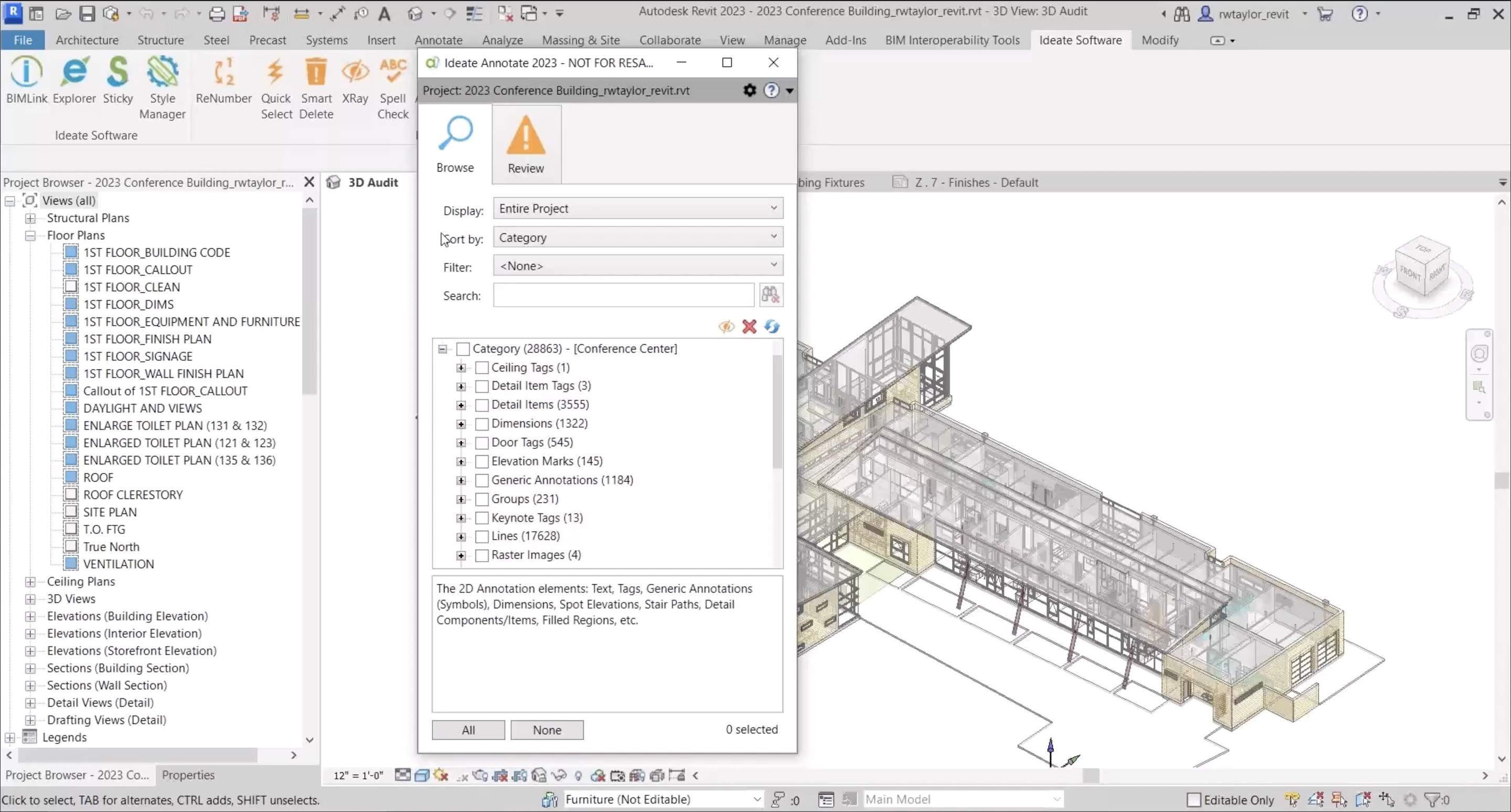The height and width of the screenshot is (812, 1511).
Task: Launch the BIMLink tool
Action: coord(26,80)
